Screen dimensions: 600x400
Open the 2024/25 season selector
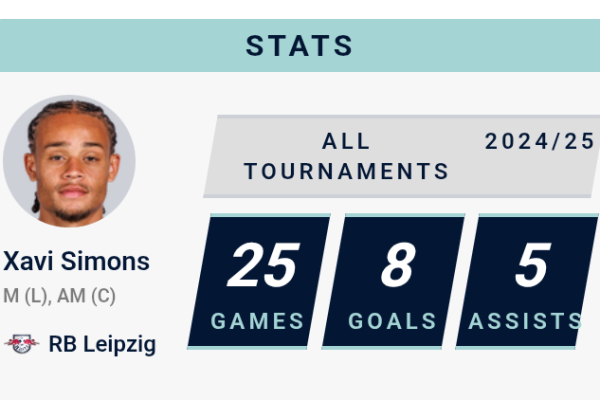(x=540, y=141)
